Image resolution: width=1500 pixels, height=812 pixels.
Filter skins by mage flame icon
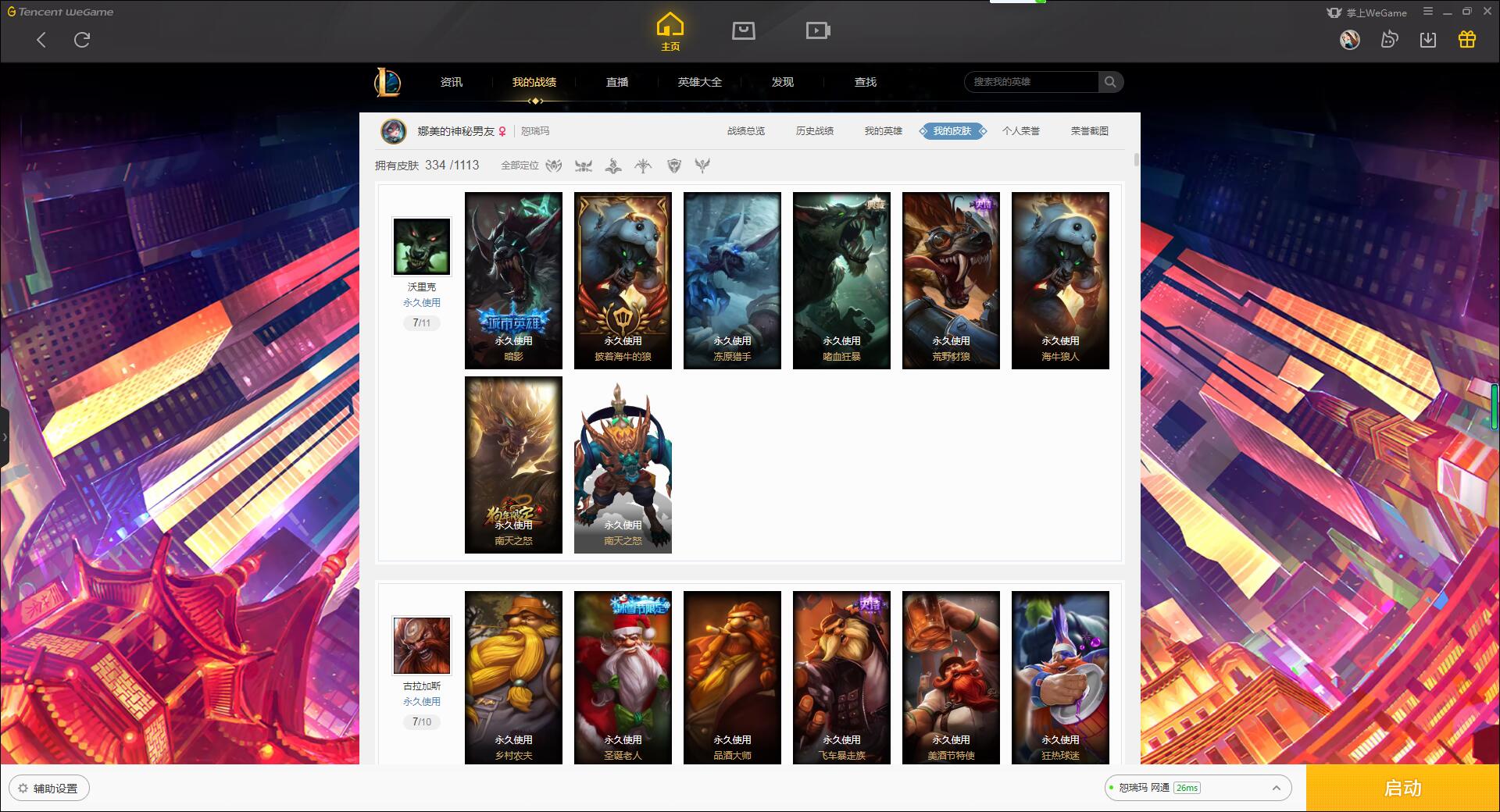pyautogui.click(x=613, y=166)
